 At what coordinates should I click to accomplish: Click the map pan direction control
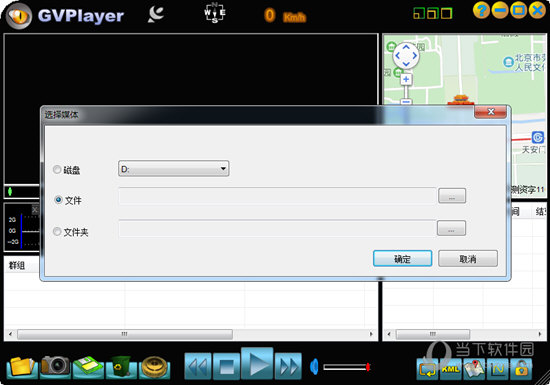(x=406, y=55)
